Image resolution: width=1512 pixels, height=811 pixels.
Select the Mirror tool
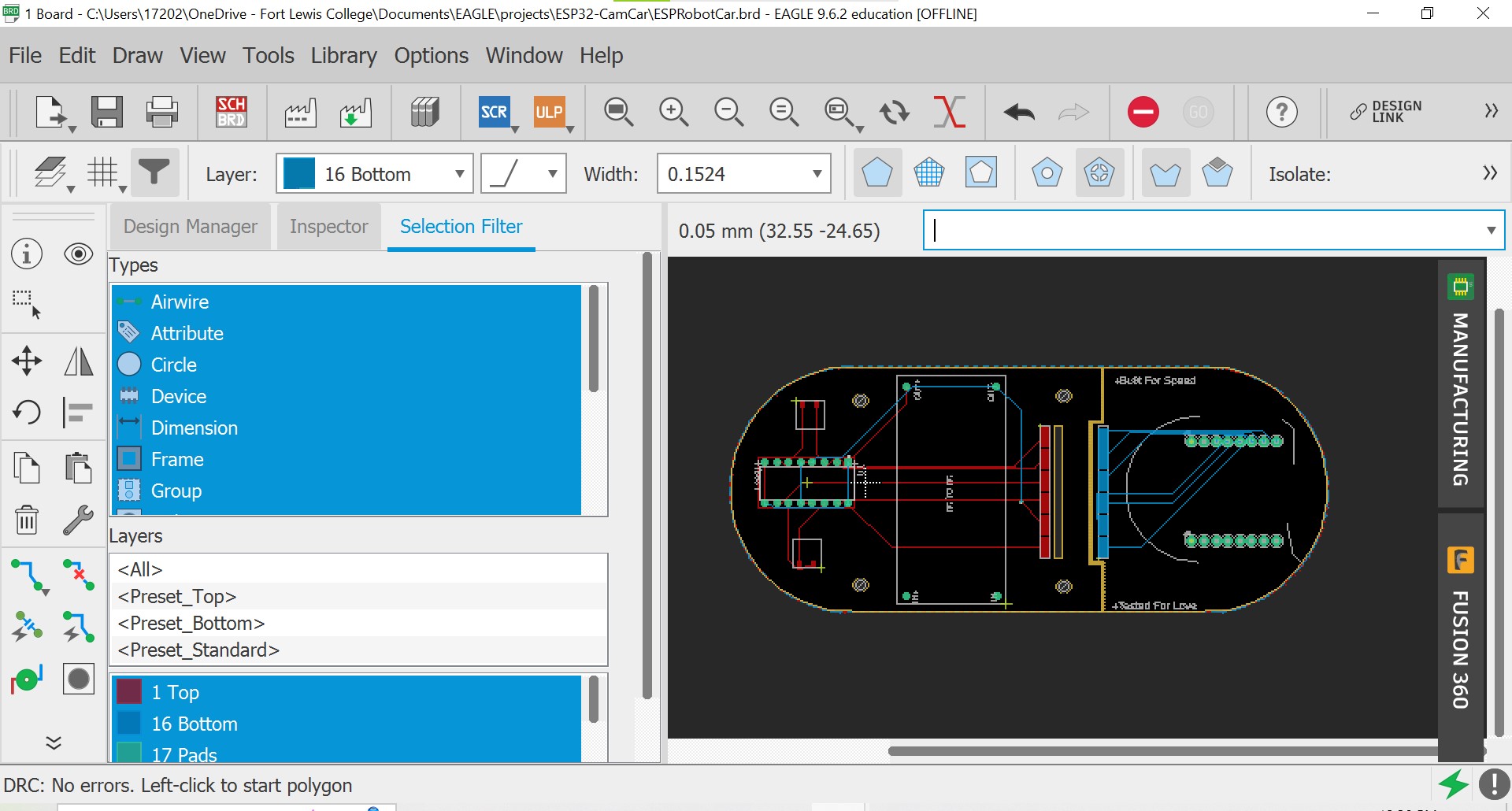(x=78, y=361)
